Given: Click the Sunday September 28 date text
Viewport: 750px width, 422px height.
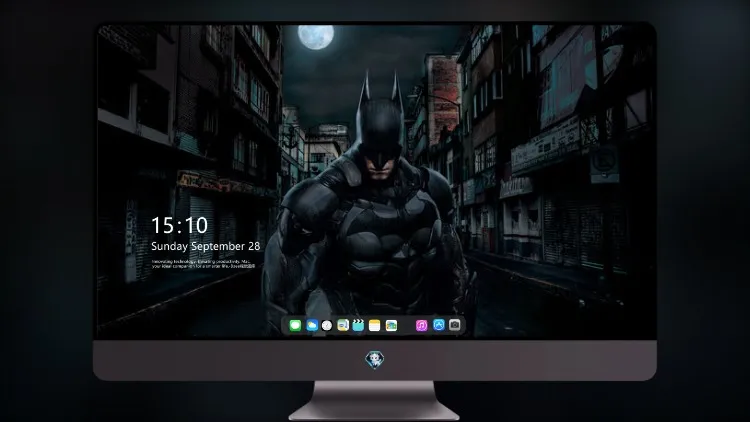Looking at the screenshot, I should [x=206, y=246].
